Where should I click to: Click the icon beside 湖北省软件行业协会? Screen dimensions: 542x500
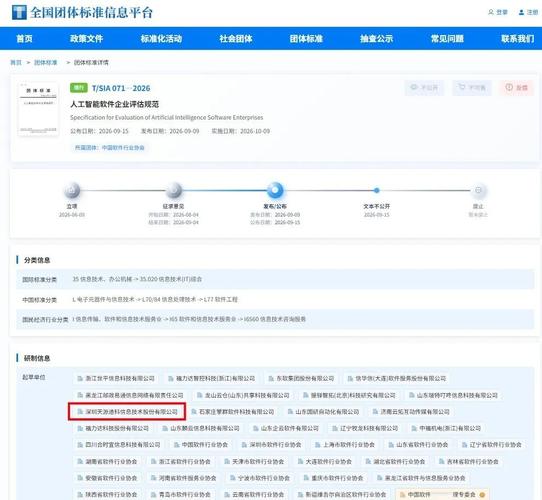coord(368,461)
